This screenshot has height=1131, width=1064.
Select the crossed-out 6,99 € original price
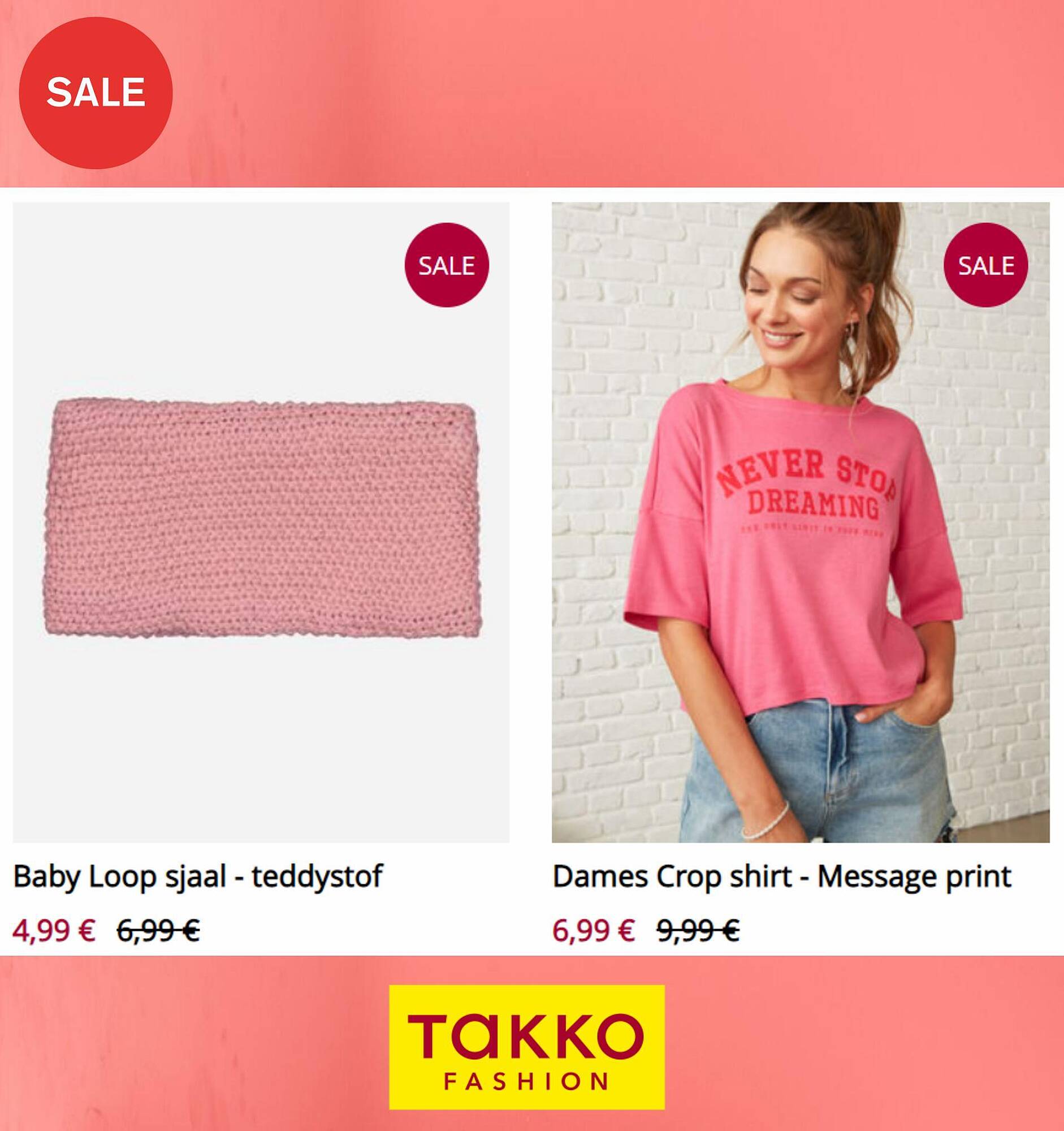pyautogui.click(x=158, y=931)
